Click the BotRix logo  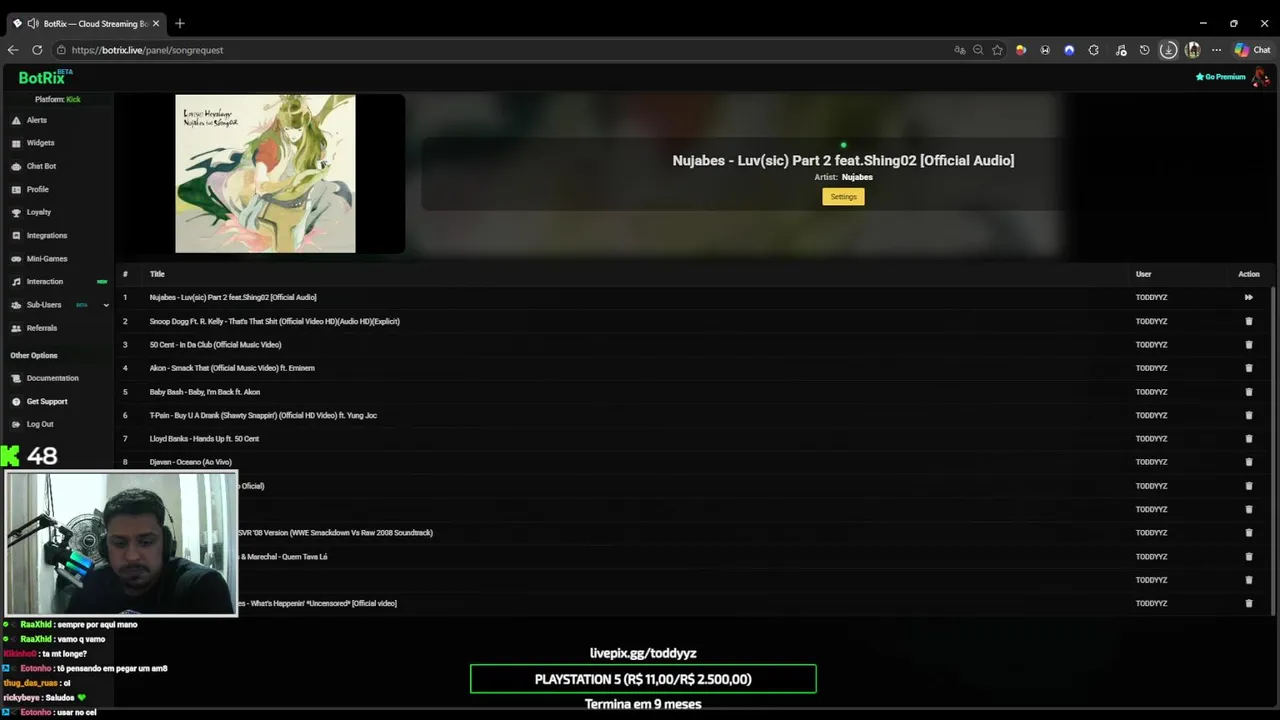point(45,77)
